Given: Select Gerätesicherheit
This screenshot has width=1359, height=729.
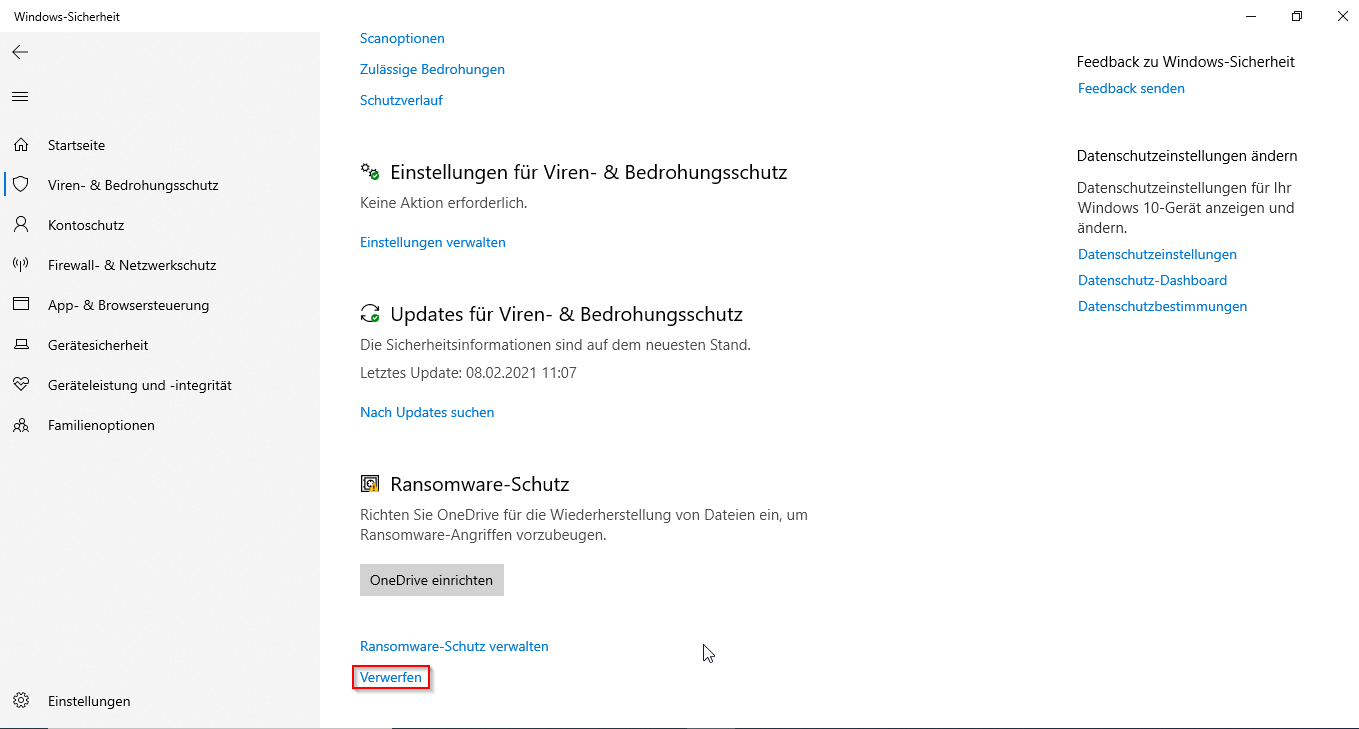Looking at the screenshot, I should tap(98, 345).
